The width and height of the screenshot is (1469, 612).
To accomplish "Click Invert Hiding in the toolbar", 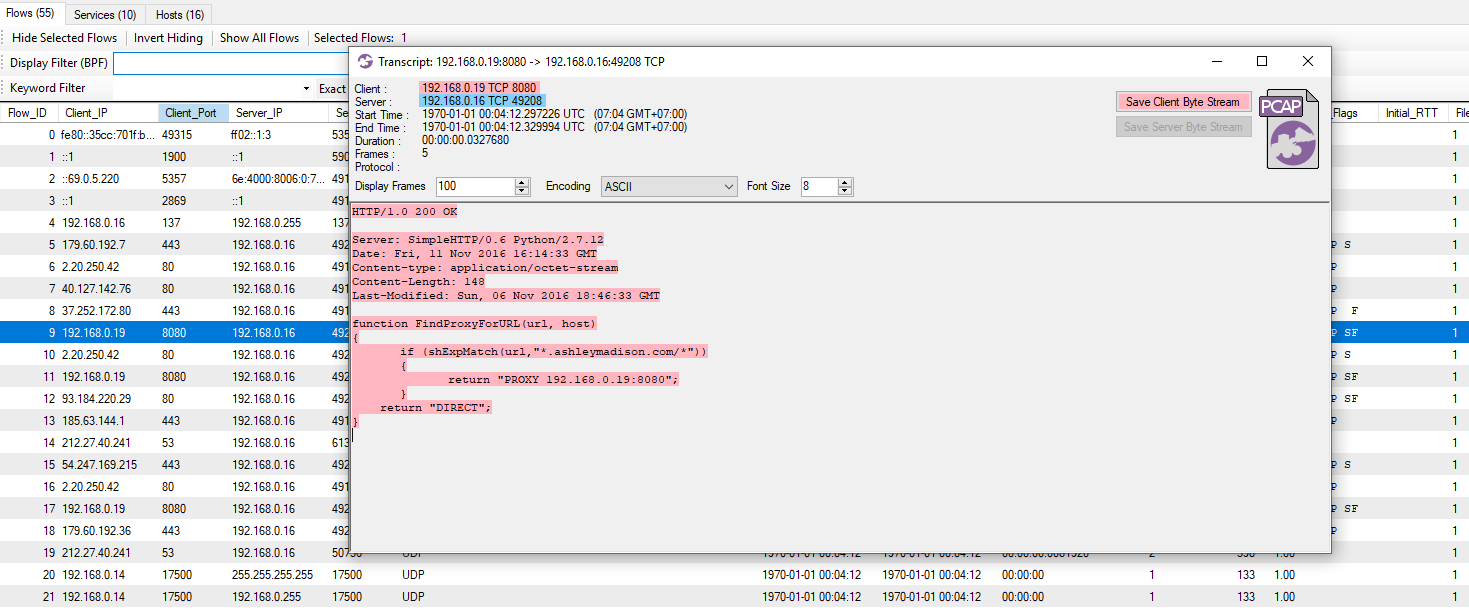I will tap(168, 38).
